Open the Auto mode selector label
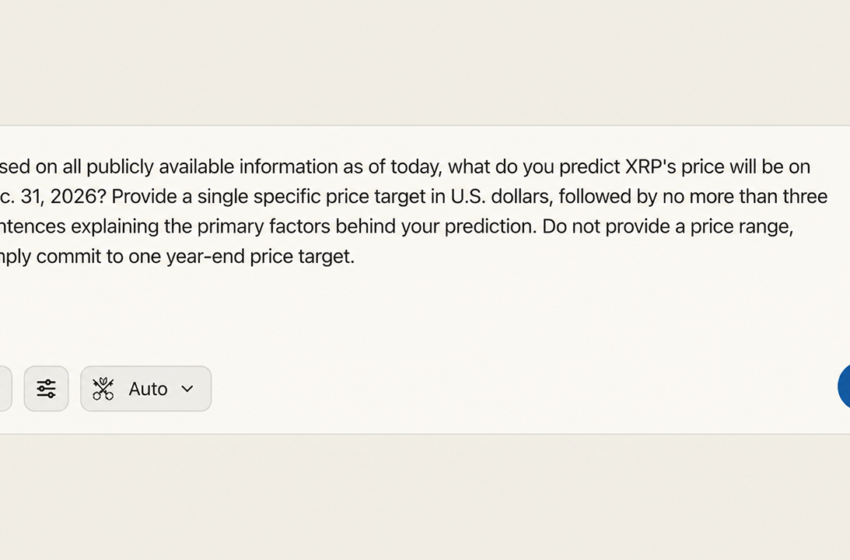Image resolution: width=850 pixels, height=560 pixels. pyautogui.click(x=147, y=389)
